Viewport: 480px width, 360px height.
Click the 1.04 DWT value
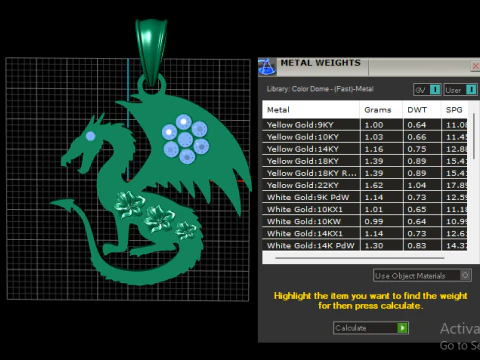coord(417,185)
